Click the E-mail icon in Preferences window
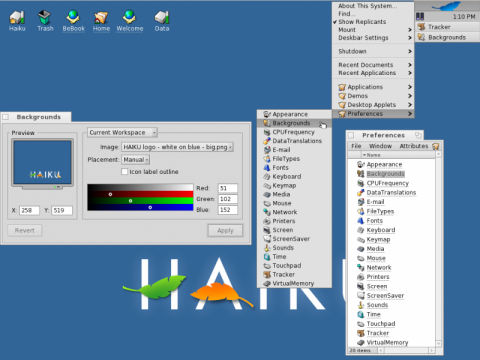 (x=361, y=202)
